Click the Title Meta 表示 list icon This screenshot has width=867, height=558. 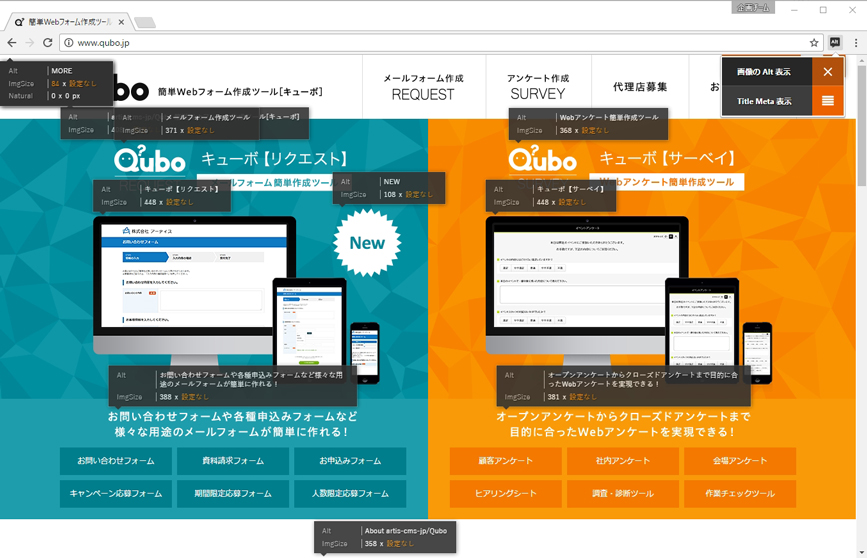(828, 101)
